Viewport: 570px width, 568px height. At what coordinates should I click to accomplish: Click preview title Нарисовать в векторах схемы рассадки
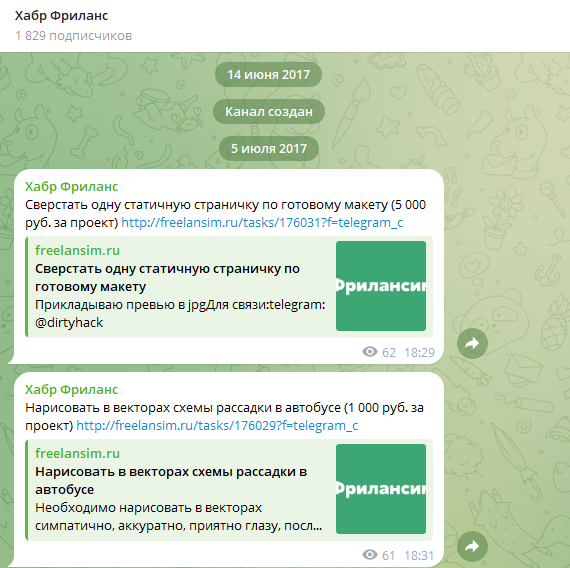tap(171, 480)
